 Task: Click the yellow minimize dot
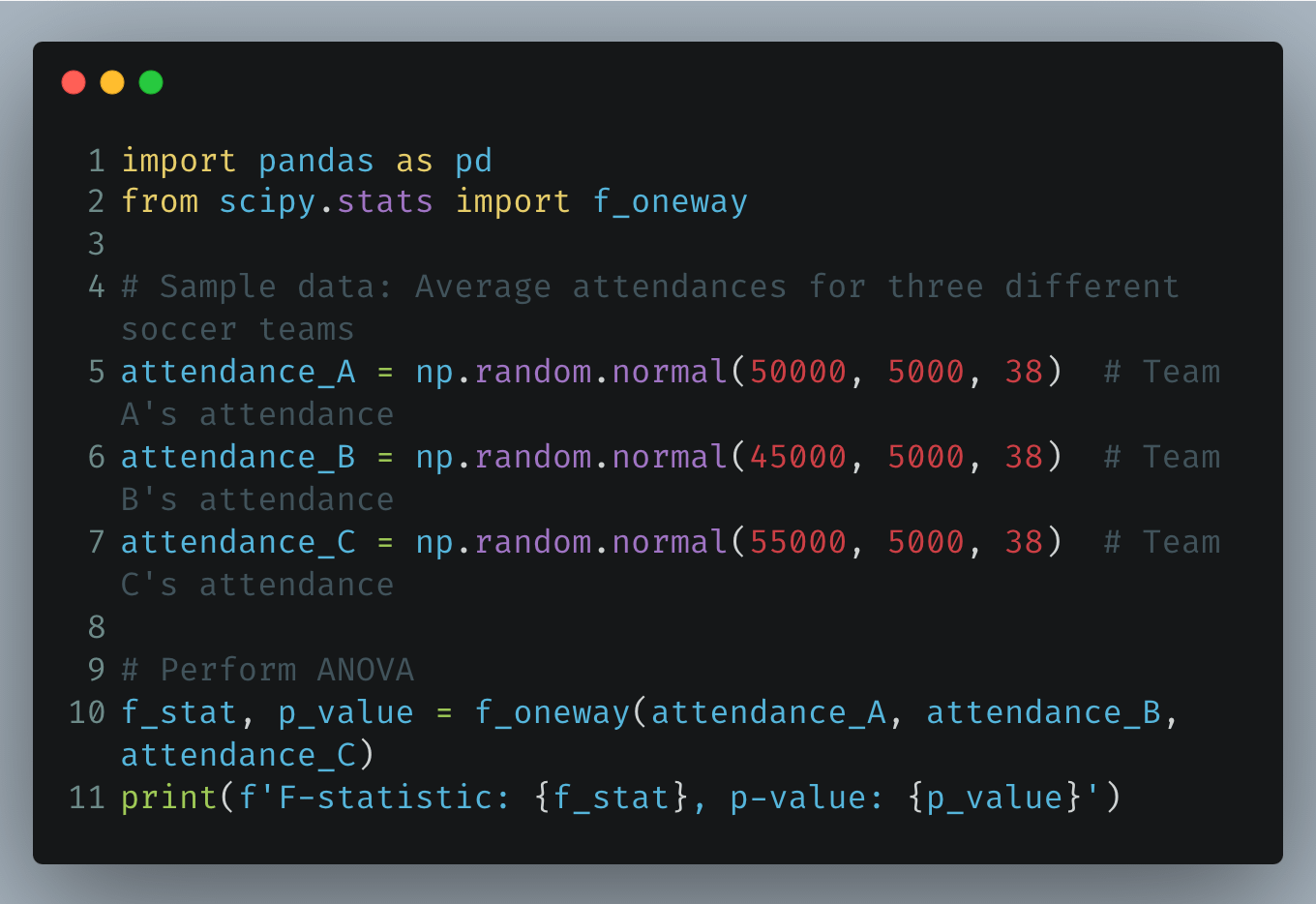coord(112,82)
